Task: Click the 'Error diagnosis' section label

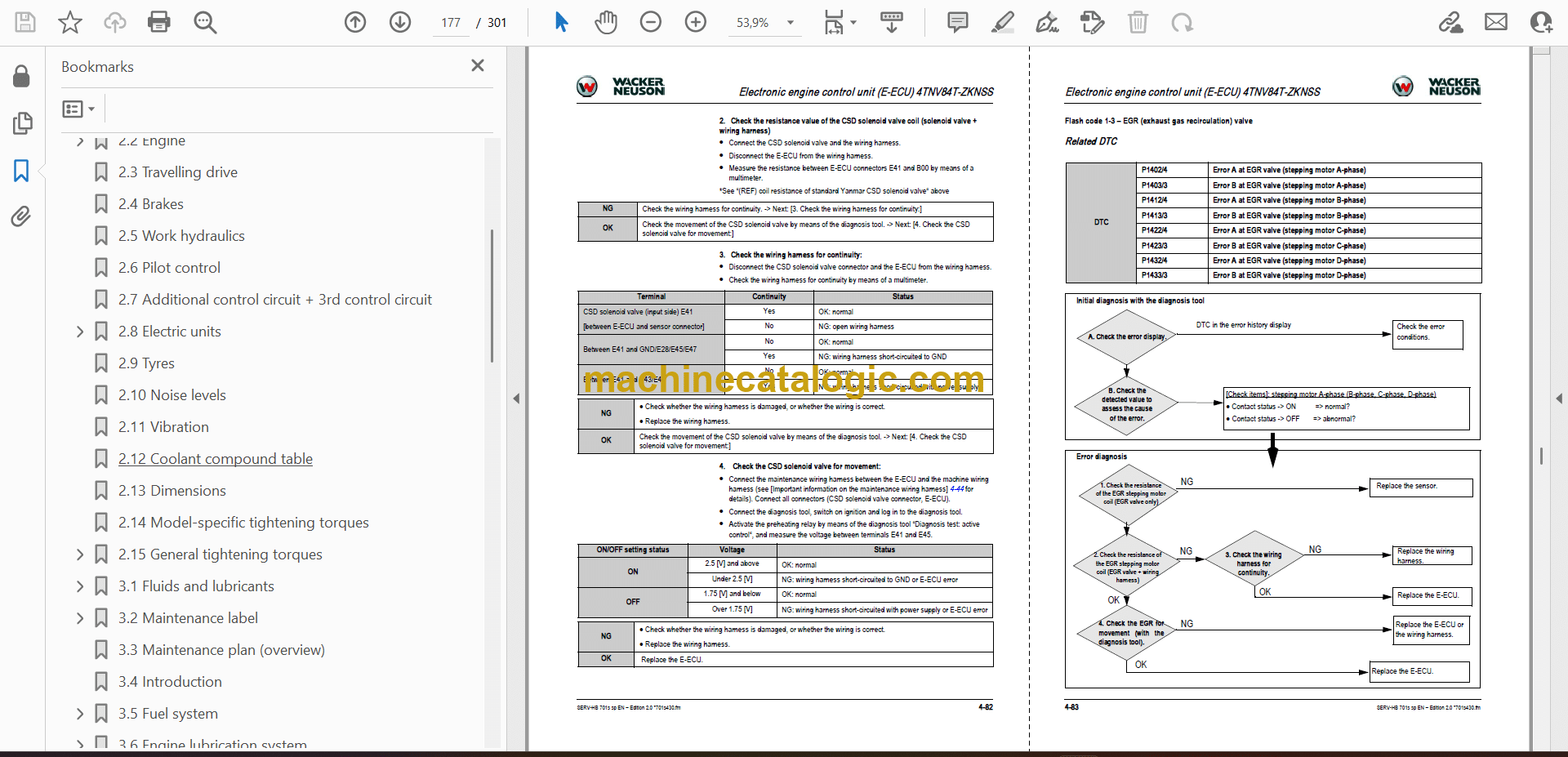Action: (x=1101, y=456)
